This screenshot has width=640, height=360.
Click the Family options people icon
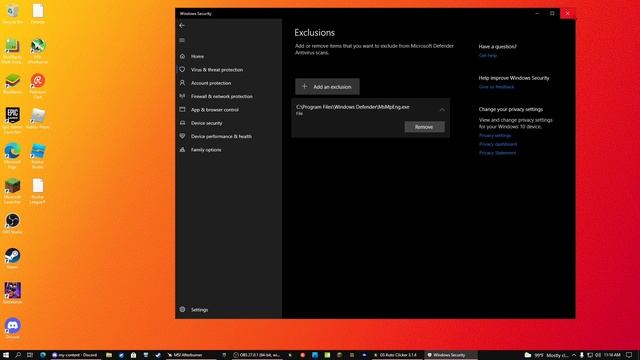[182, 149]
